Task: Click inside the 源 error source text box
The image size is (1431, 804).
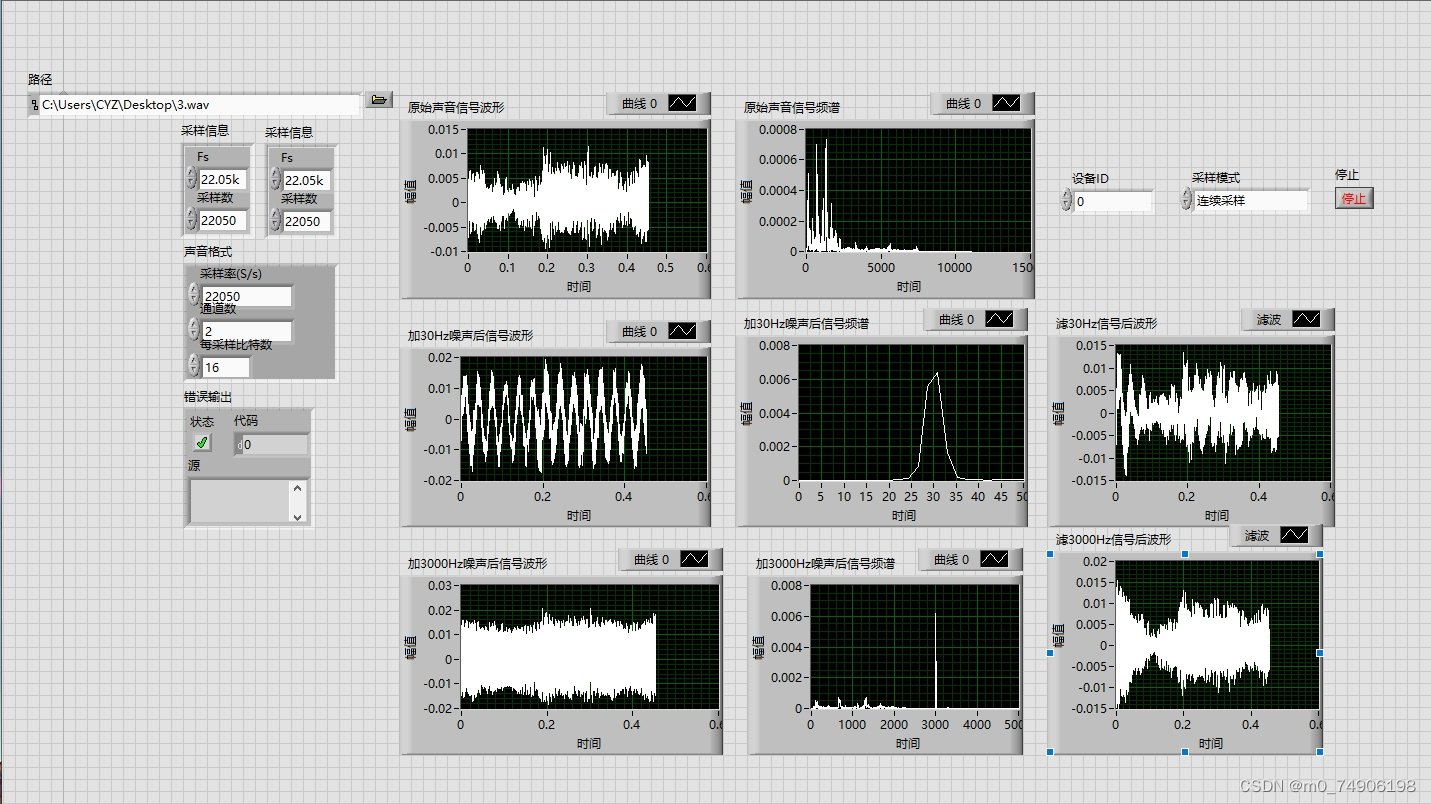Action: click(239, 501)
